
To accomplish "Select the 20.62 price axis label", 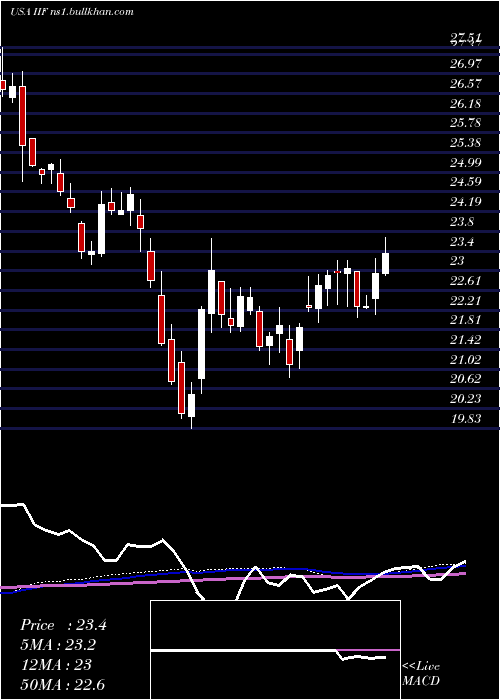I will coord(466,379).
